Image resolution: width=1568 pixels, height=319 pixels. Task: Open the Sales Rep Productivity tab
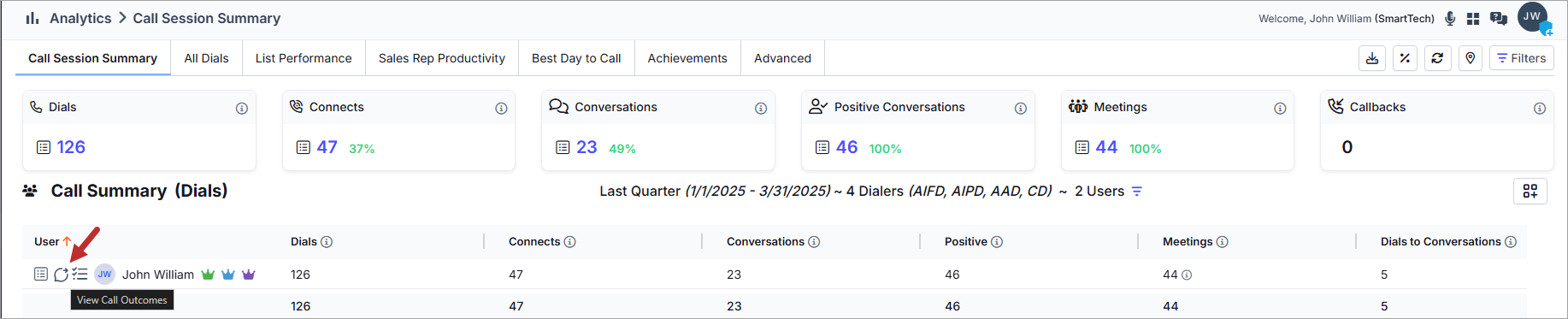(x=441, y=58)
